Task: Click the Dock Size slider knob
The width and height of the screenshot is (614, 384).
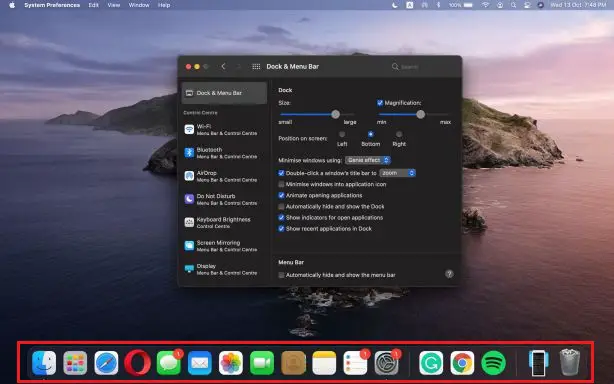Action: (x=336, y=114)
